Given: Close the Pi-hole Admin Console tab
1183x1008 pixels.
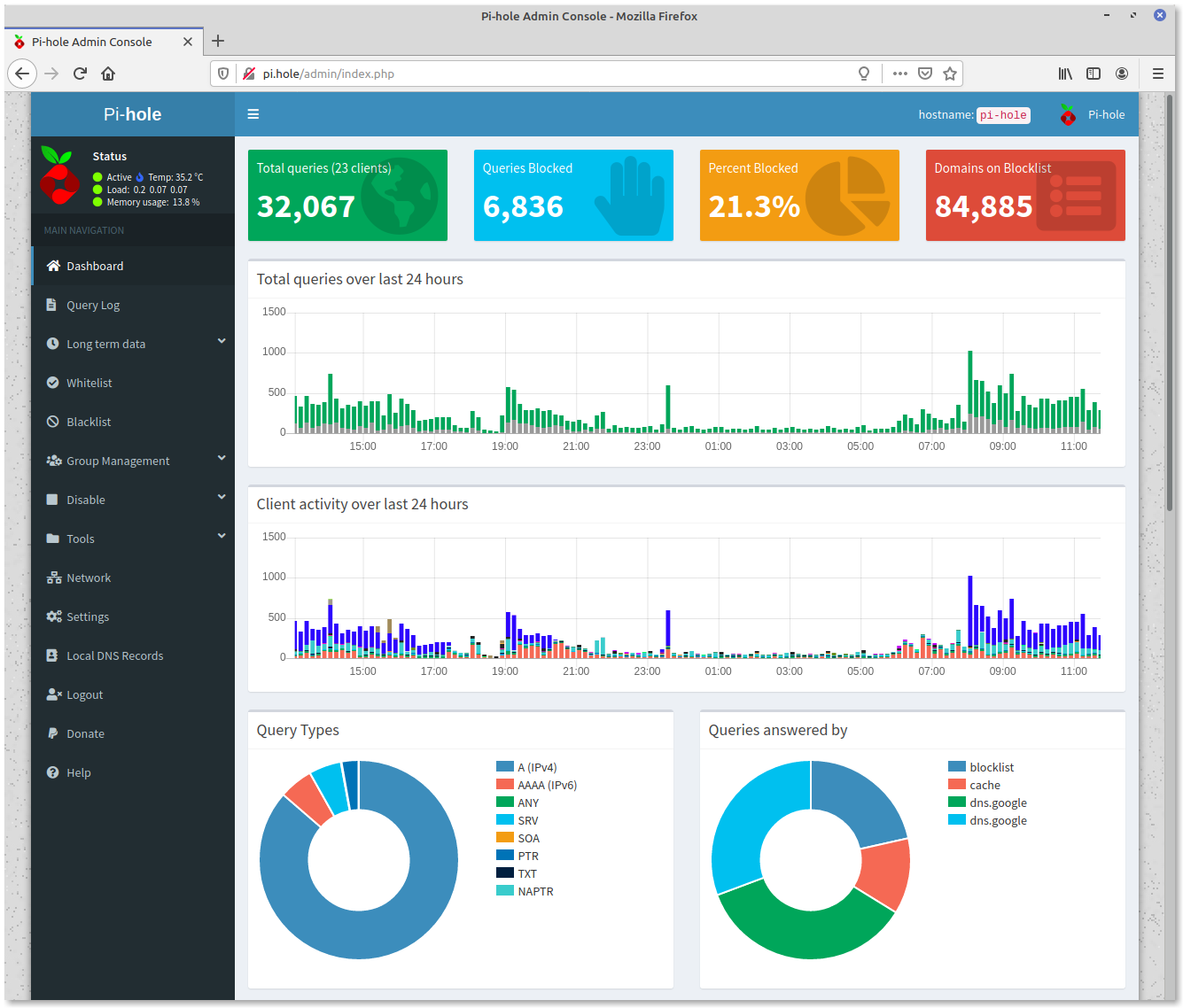Looking at the screenshot, I should coord(188,42).
